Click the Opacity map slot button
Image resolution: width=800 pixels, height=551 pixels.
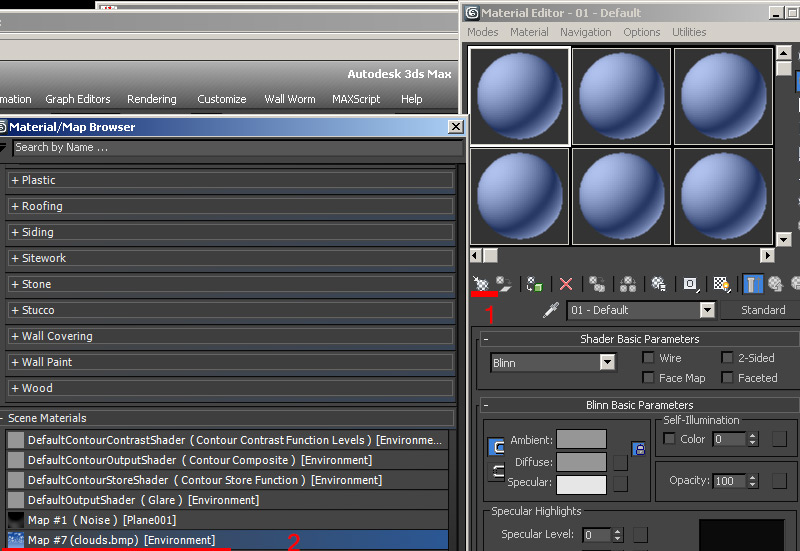point(779,481)
